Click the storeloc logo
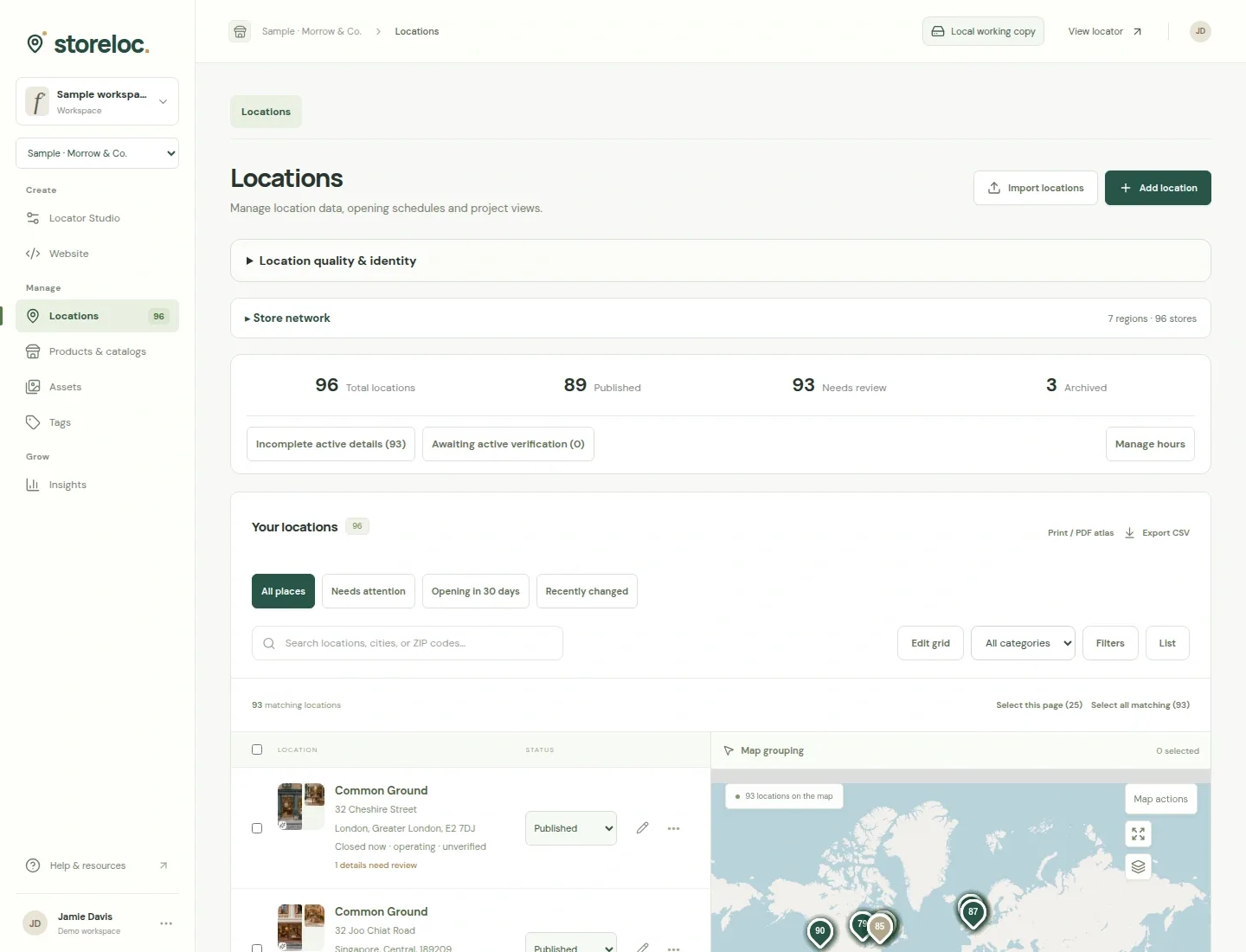Viewport: 1246px width, 952px height. coord(87,43)
